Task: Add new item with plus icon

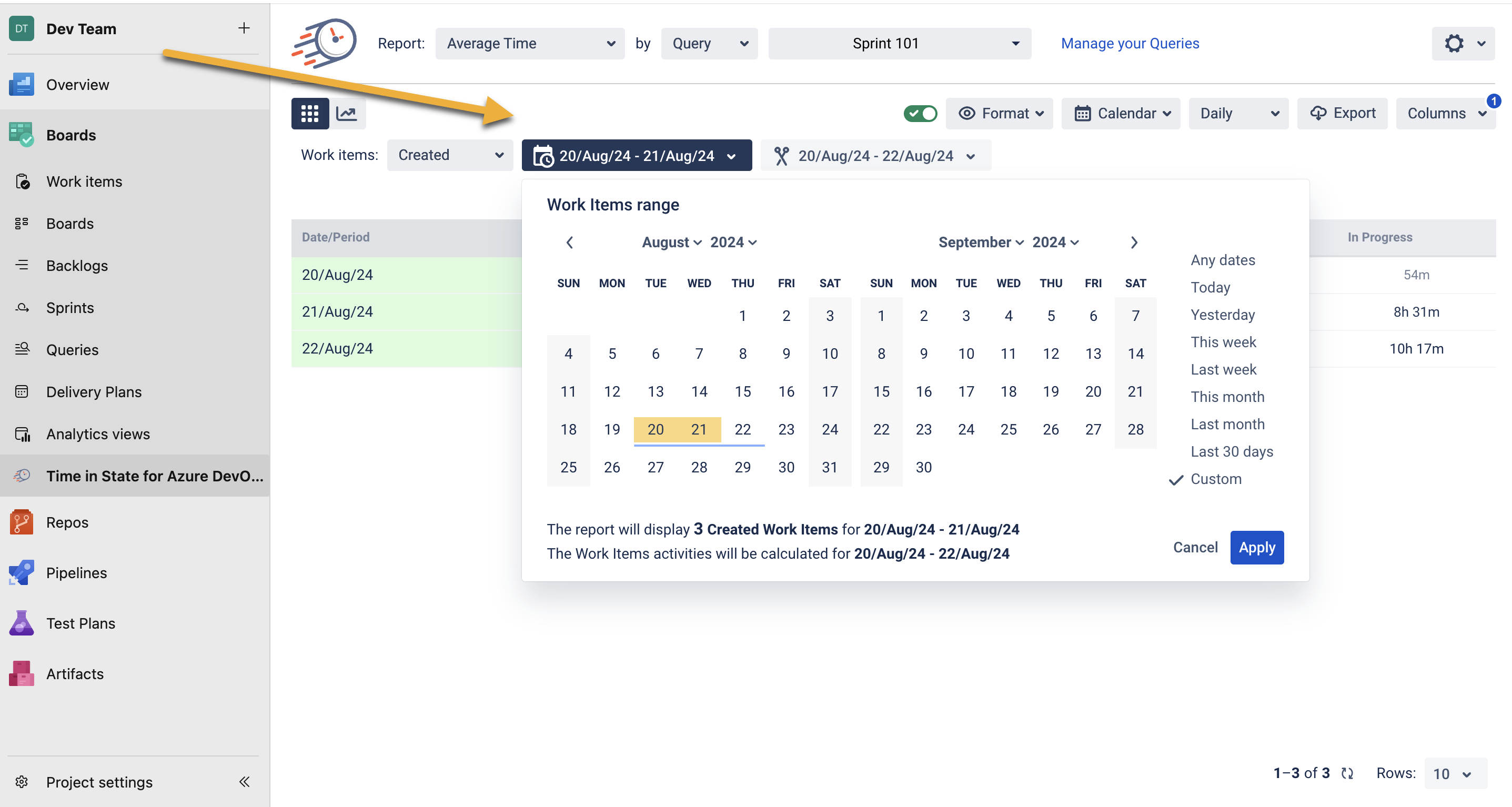Action: (x=244, y=28)
